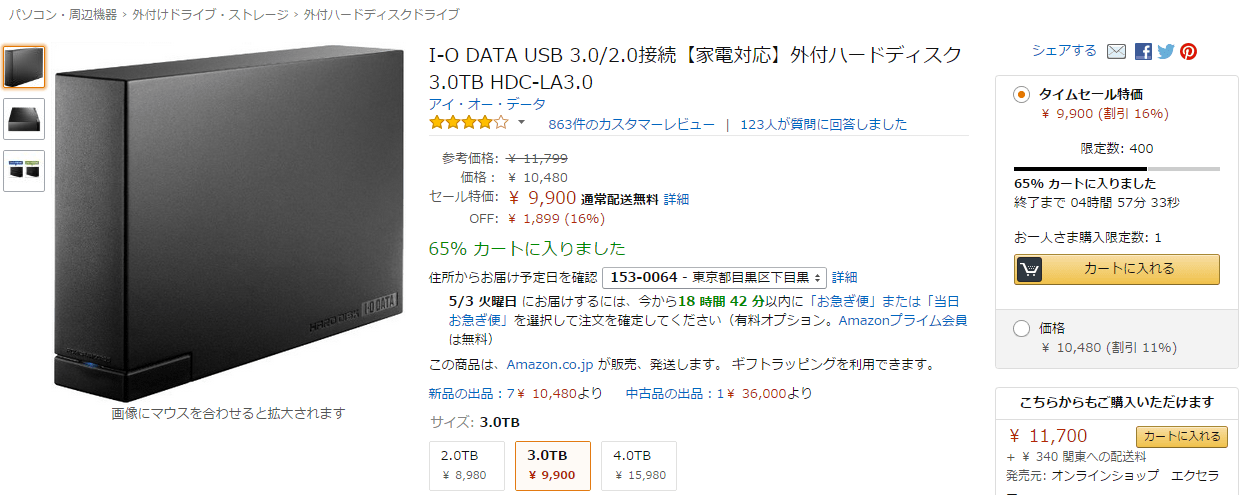Image resolution: width=1253 pixels, height=495 pixels.
Task: Select the first front-view product thumbnail
Action: [24, 67]
